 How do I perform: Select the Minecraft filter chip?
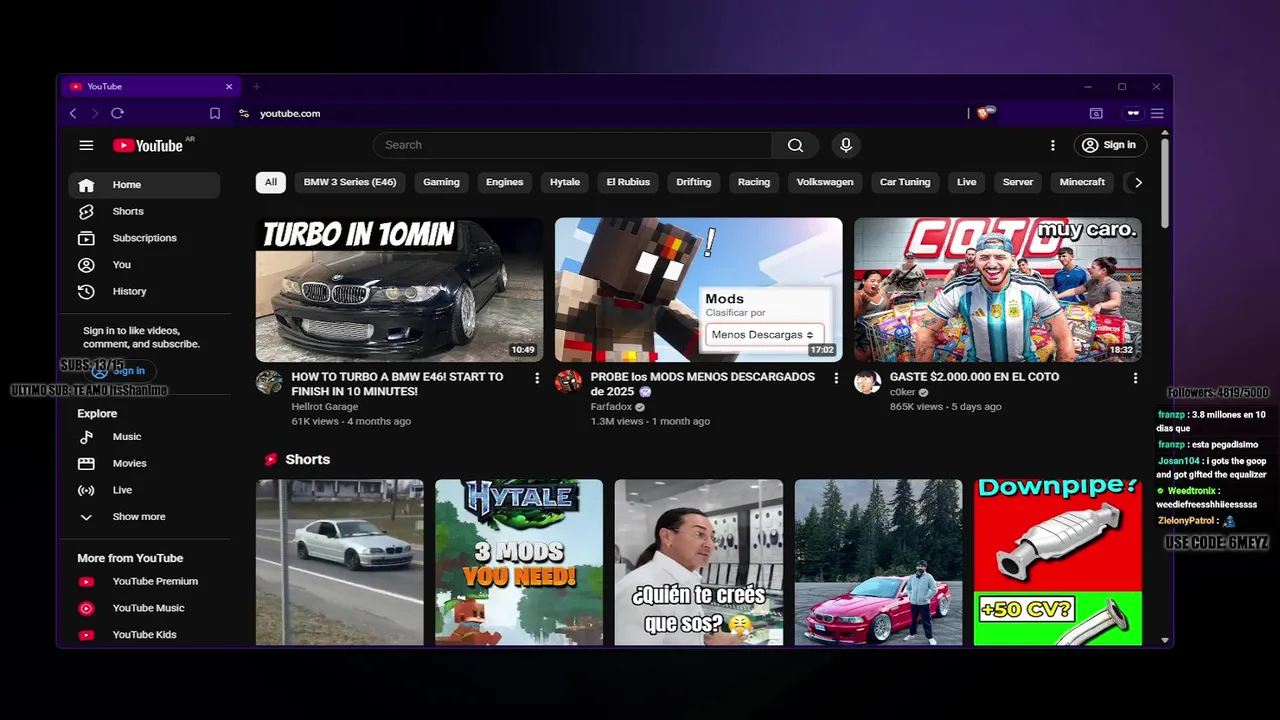[1082, 182]
